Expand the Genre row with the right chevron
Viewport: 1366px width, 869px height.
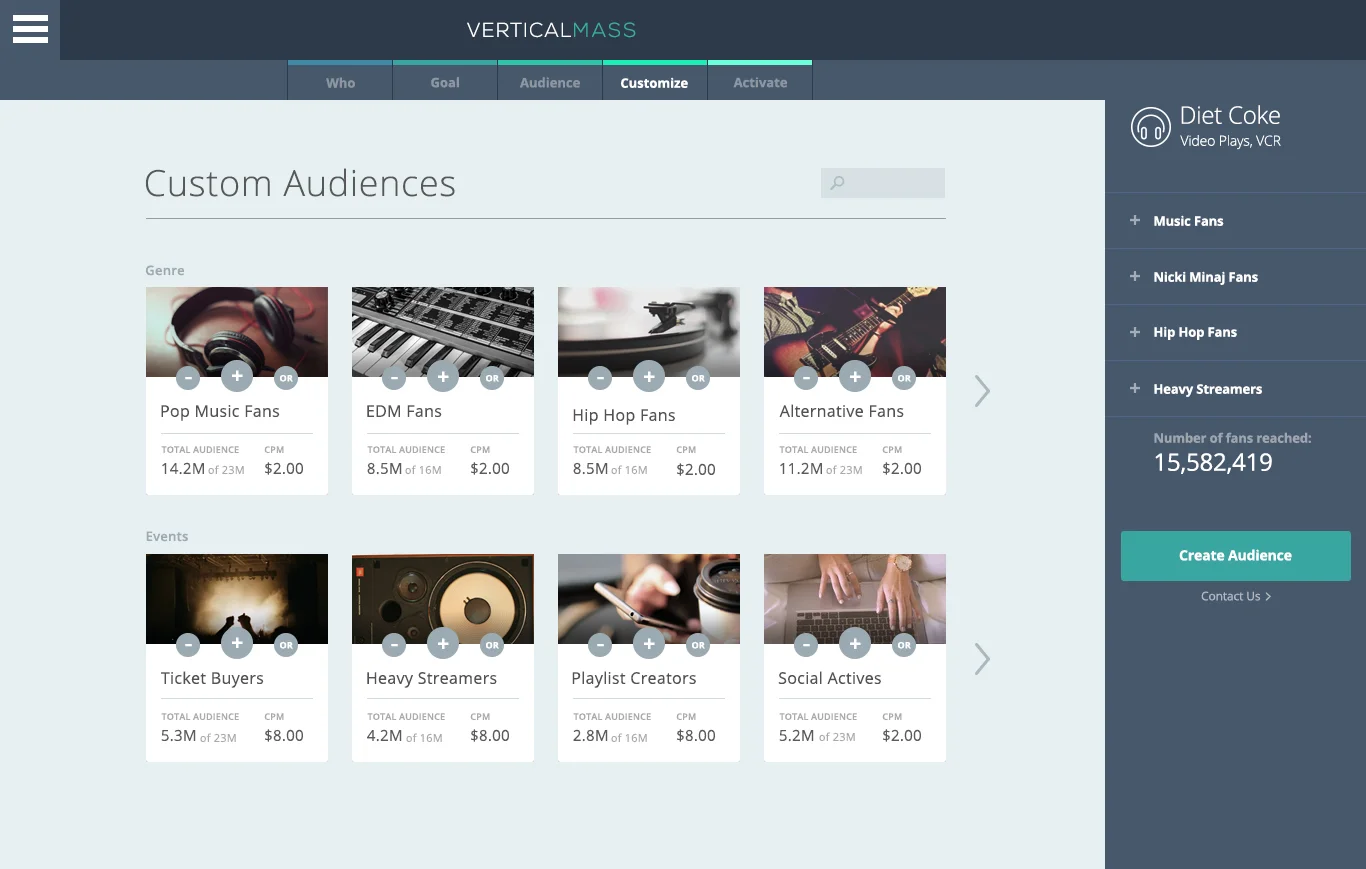point(981,391)
